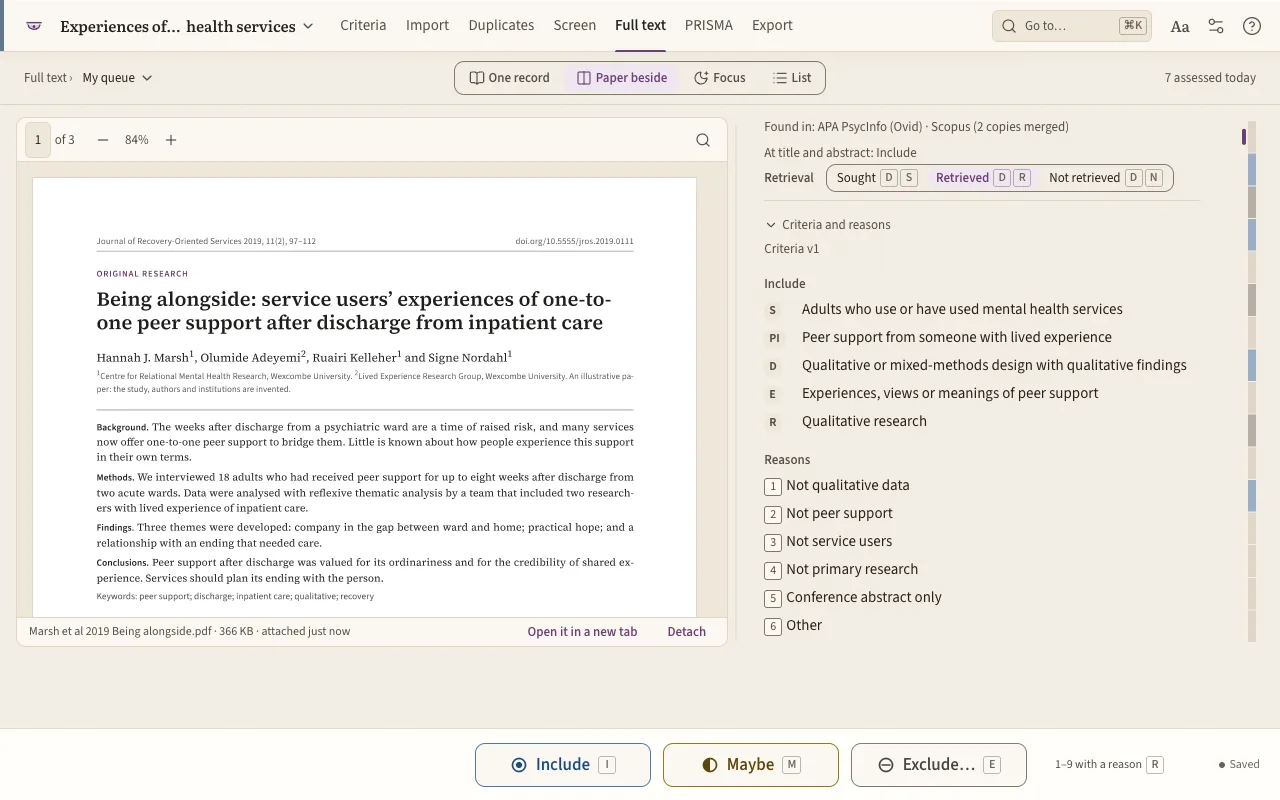This screenshot has height=800, width=1280.
Task: Open the display settings sliders icon
Action: pos(1216,26)
